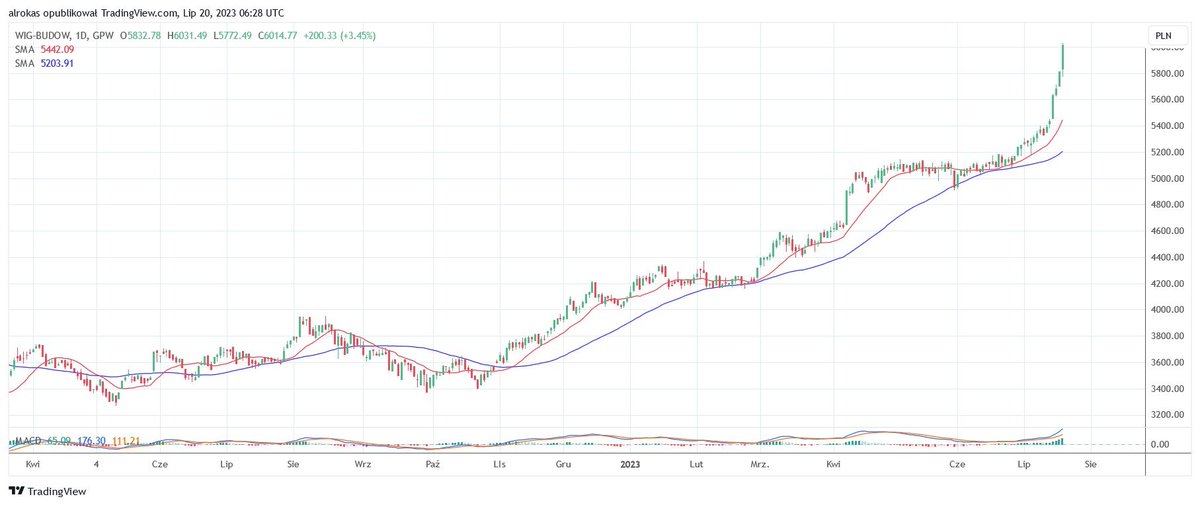Click the TradingView logo at bottom left
Image resolution: width=1200 pixels, height=505 pixels.
[x=47, y=491]
